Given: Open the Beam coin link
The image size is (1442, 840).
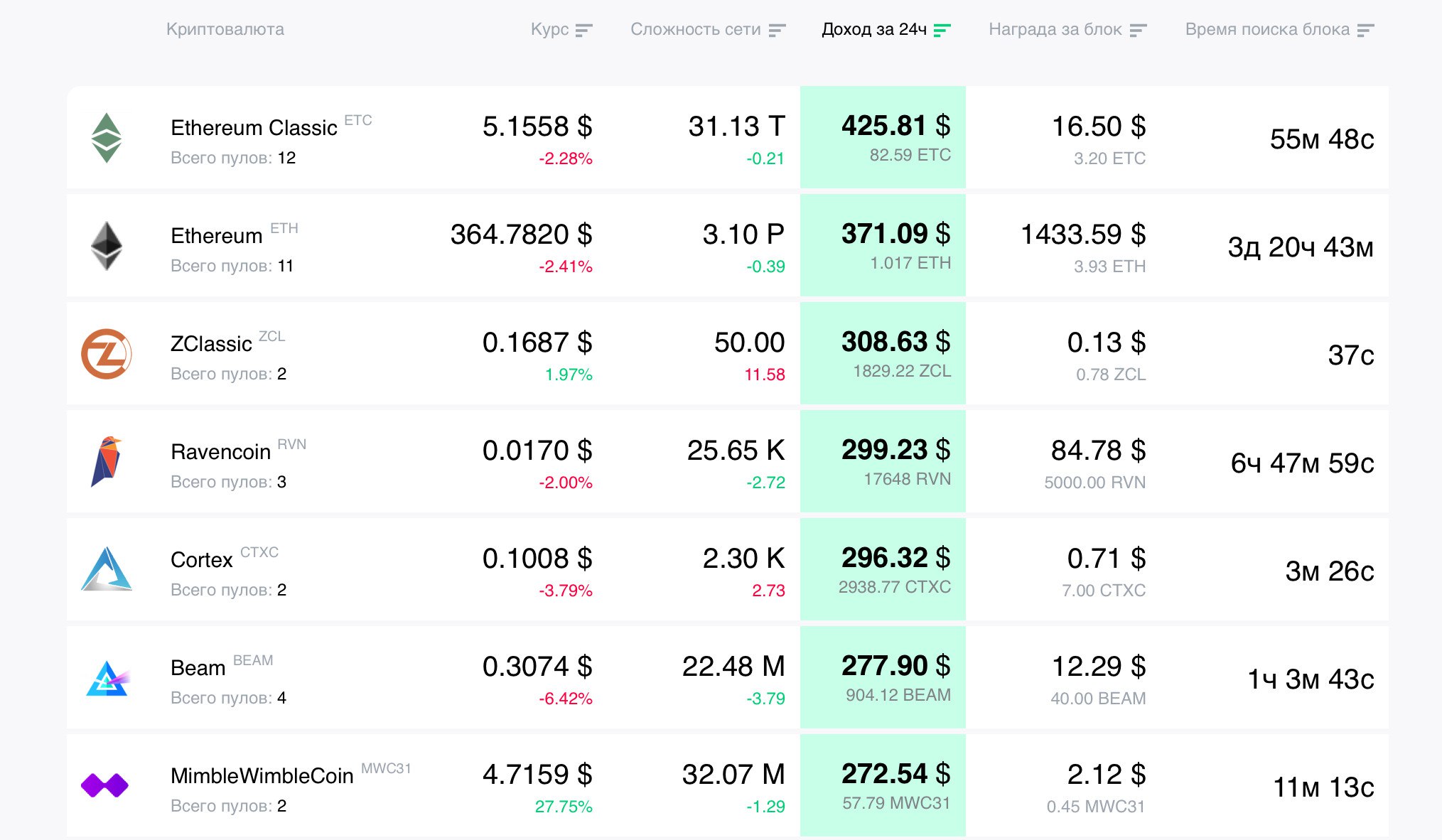Looking at the screenshot, I should pyautogui.click(x=198, y=667).
